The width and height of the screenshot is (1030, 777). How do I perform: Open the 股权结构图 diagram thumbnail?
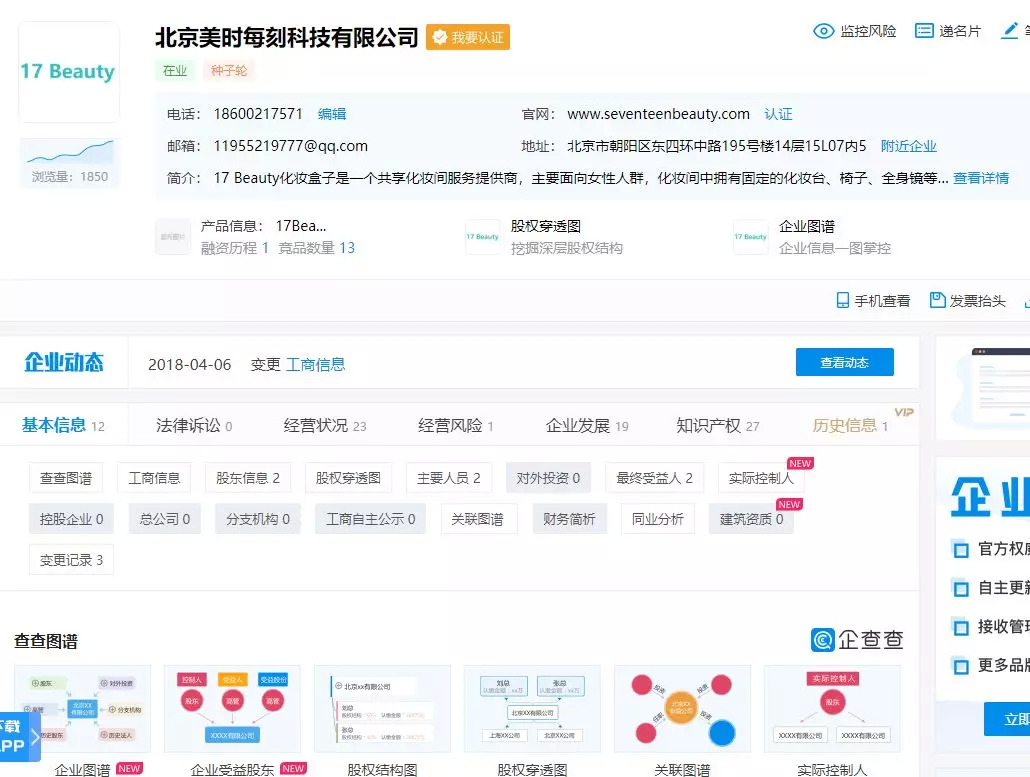[382, 709]
